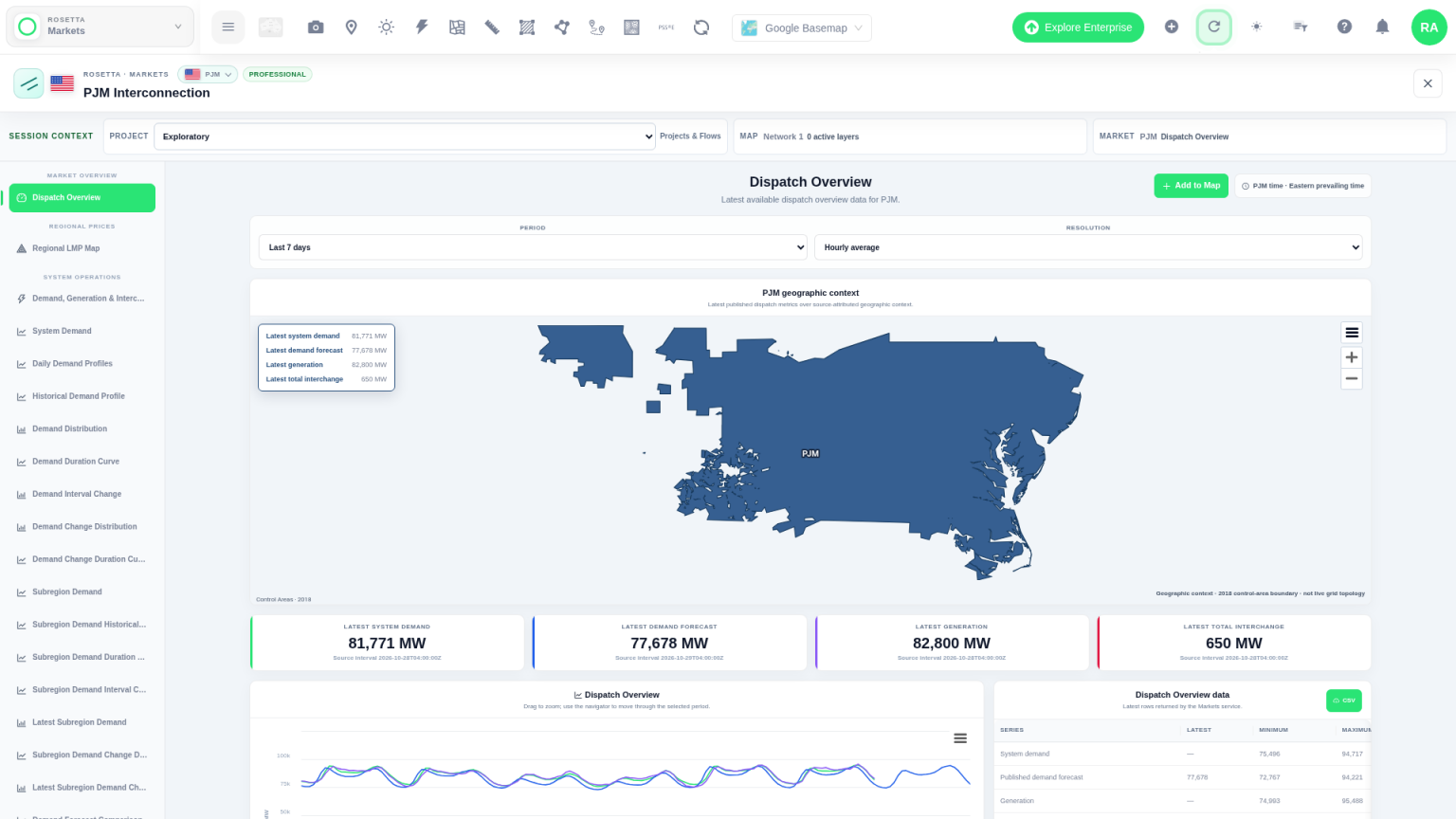Choose the hatched area selection tool

527,27
